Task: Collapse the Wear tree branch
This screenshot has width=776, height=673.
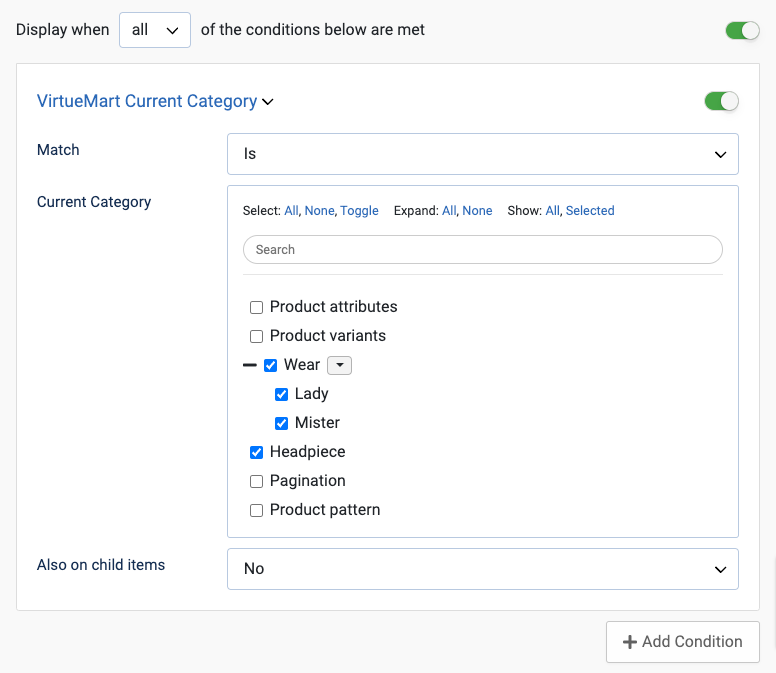Action: click(249, 365)
